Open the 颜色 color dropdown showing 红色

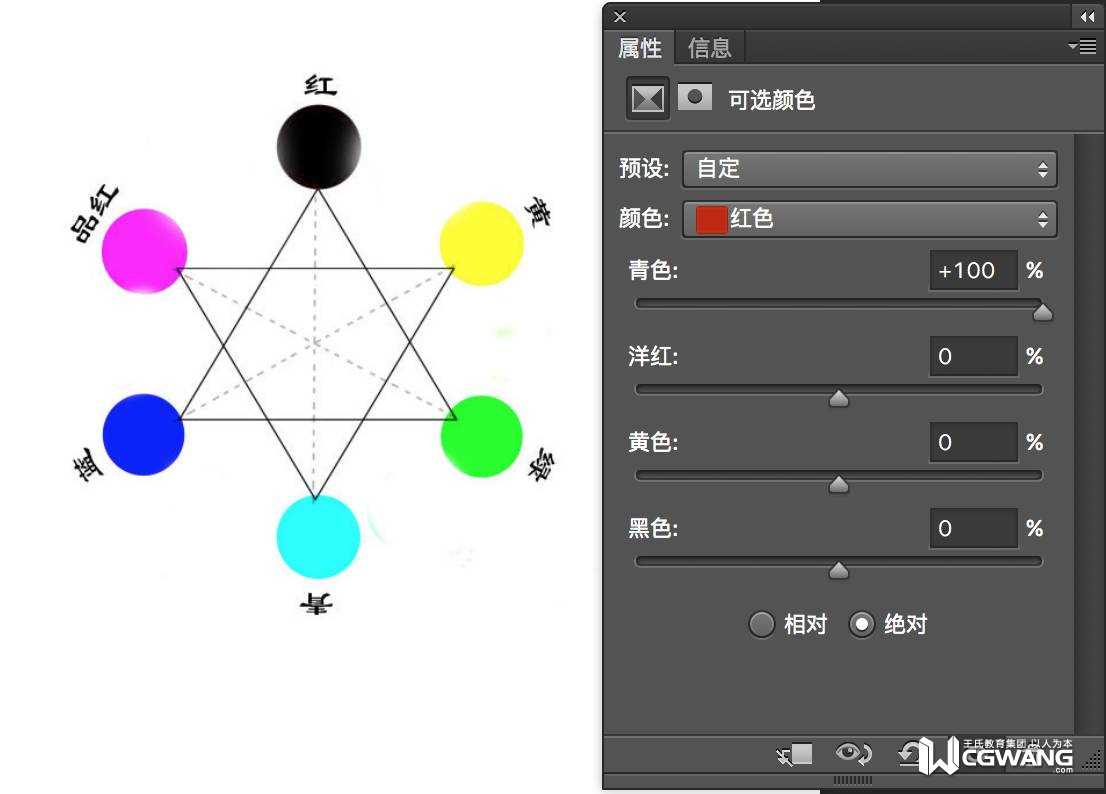coord(870,219)
